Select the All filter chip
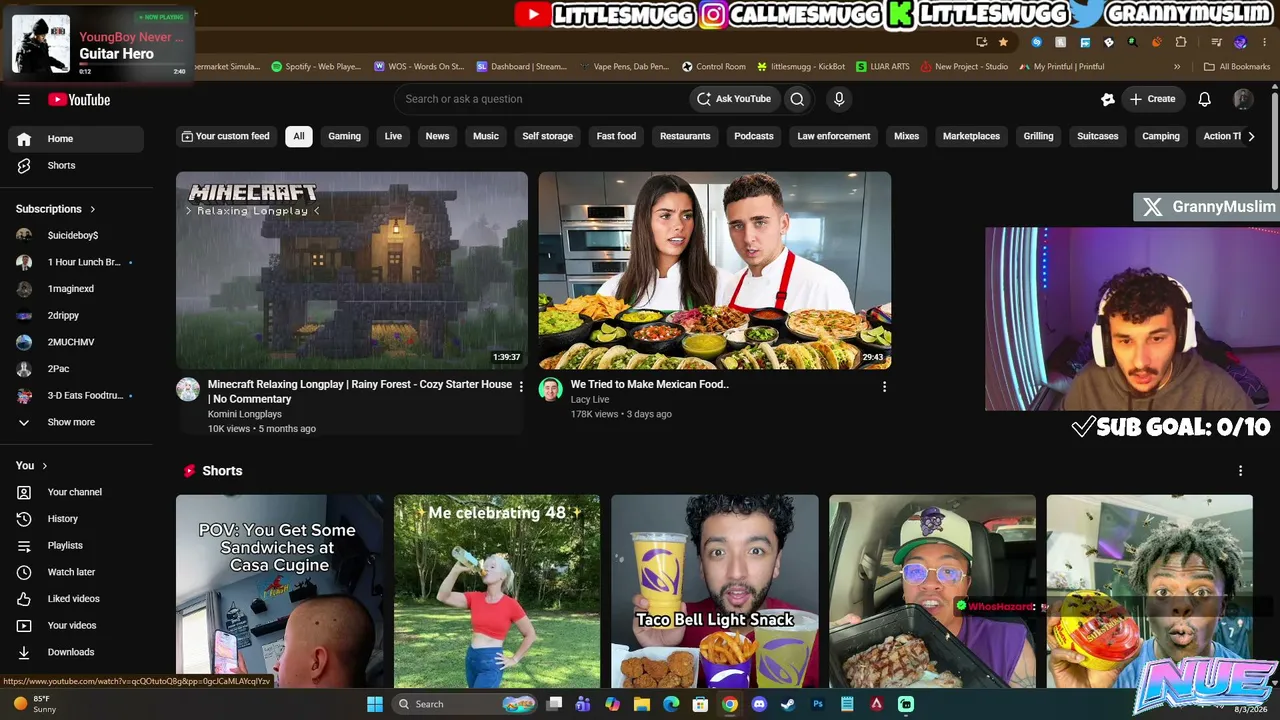Viewport: 1280px width, 720px height. [x=299, y=136]
